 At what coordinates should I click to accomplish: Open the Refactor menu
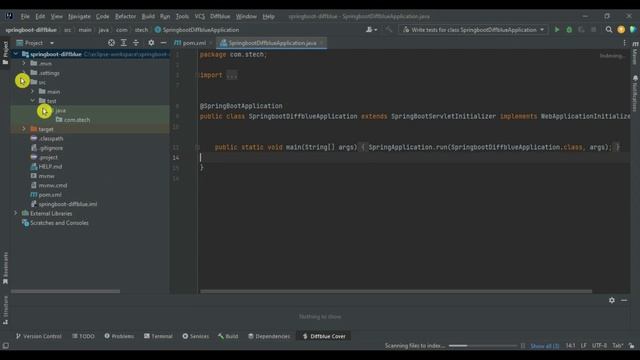pyautogui.click(x=125, y=16)
